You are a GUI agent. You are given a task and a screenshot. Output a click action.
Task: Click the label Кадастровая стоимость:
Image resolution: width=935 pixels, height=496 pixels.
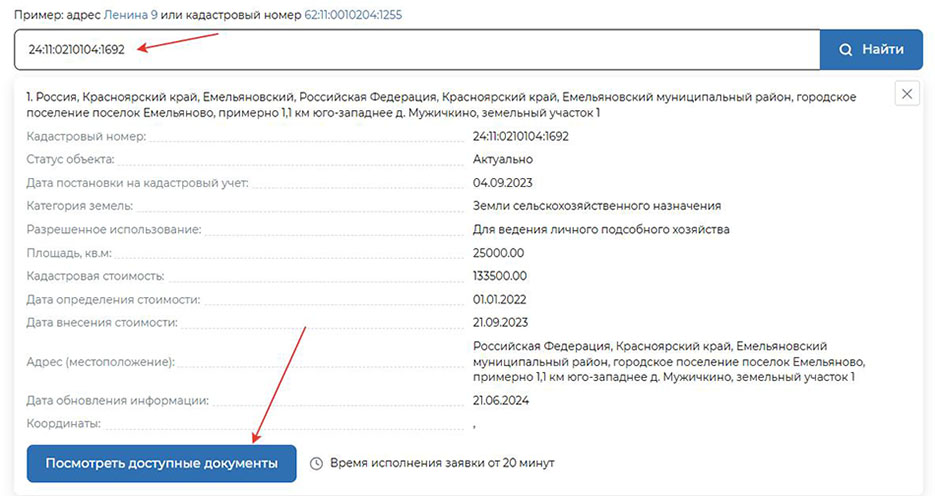click(95, 276)
